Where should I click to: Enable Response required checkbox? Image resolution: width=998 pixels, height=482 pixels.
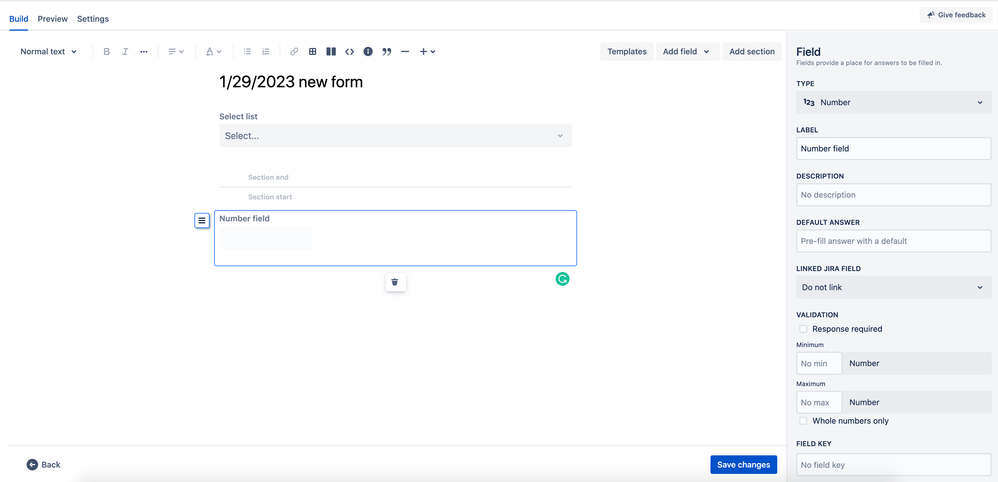[x=804, y=329]
